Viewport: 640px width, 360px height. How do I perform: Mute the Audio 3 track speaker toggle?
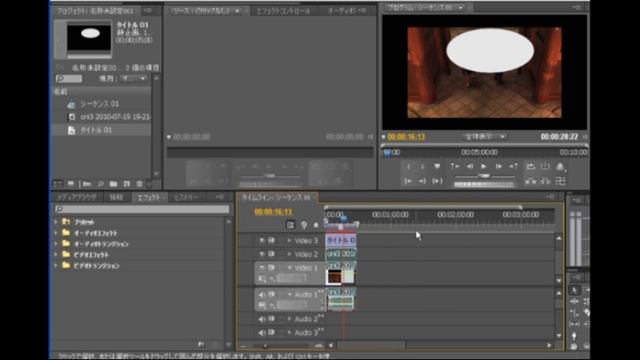262,333
